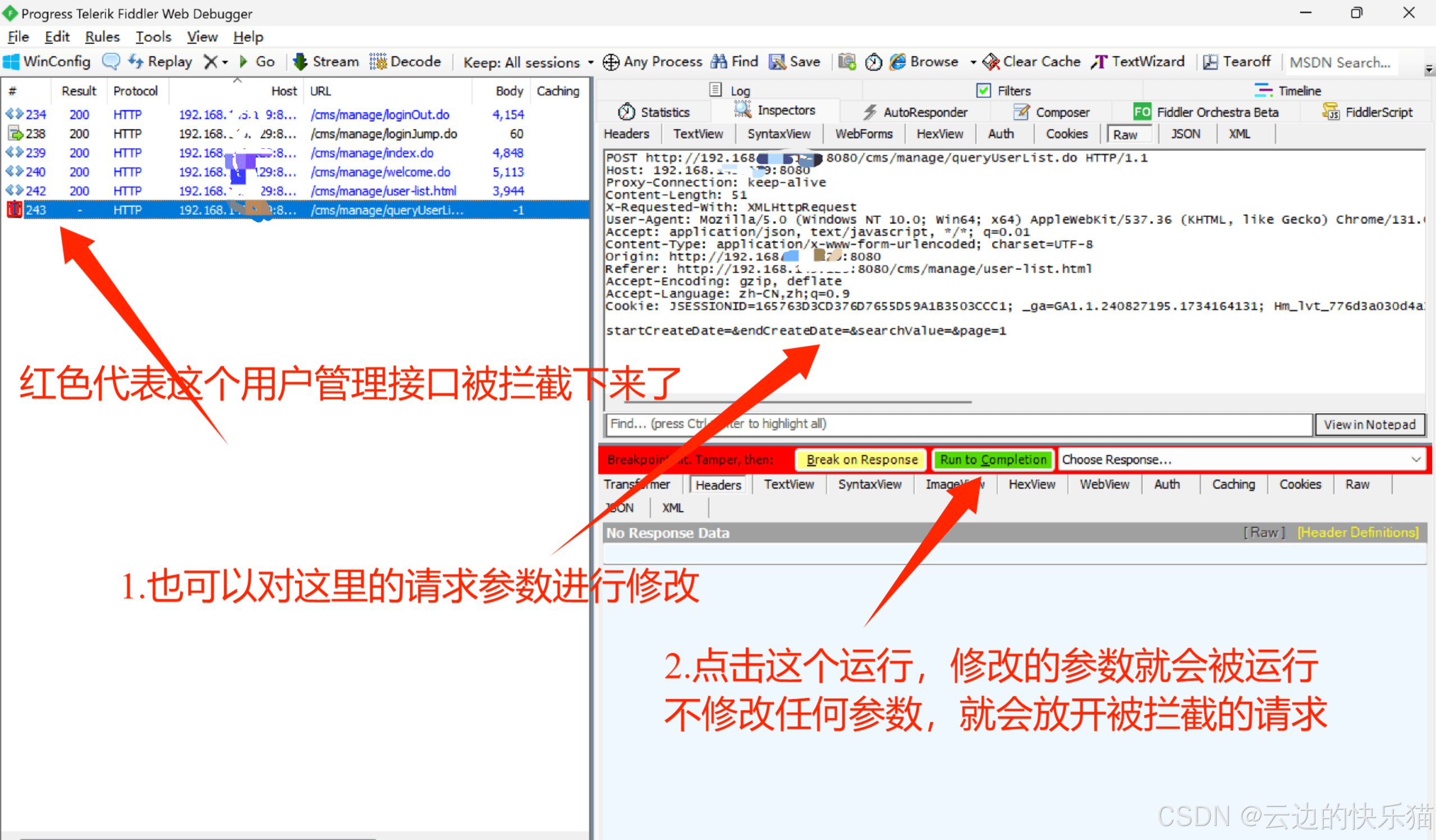Viewport: 1436px width, 840px height.
Task: Expand the Choose Response dropdown
Action: [x=1415, y=460]
